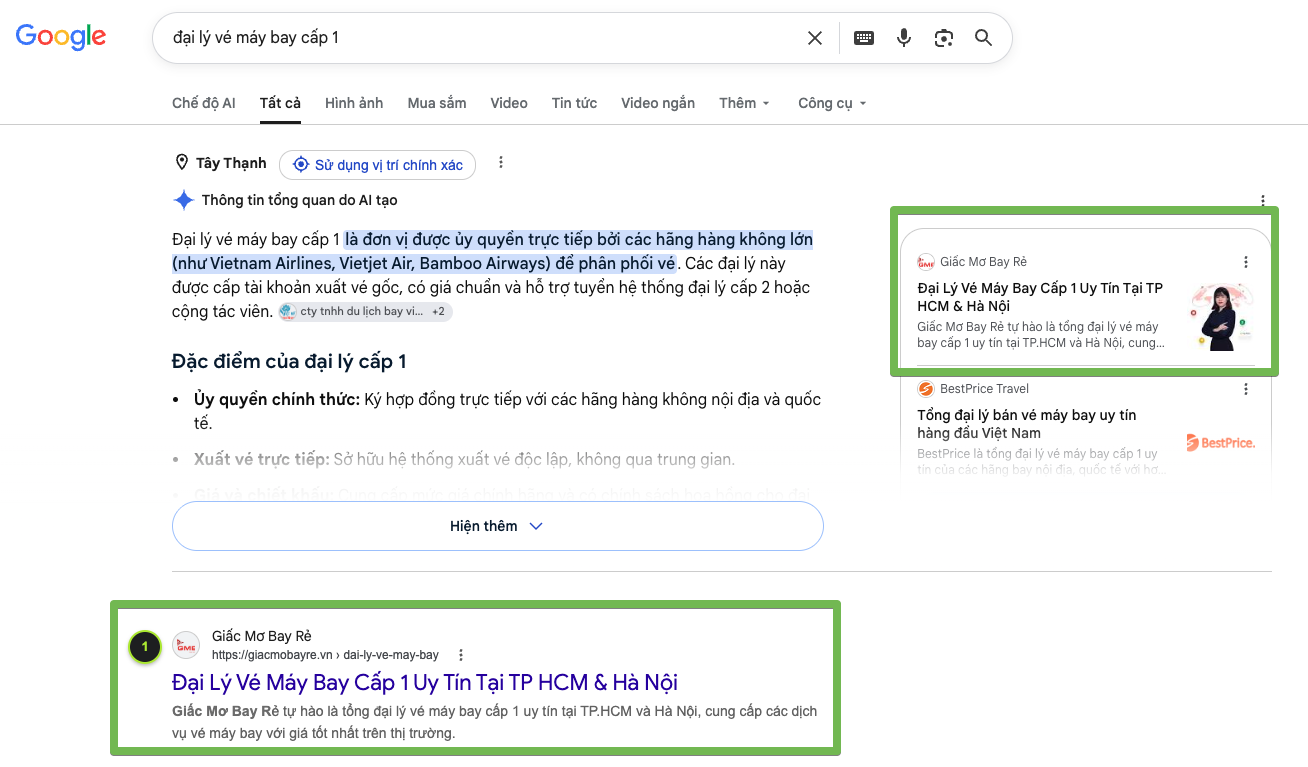Click the BestPrice Travel card favicon
Viewport: 1308px width, 767px height.
point(925,389)
